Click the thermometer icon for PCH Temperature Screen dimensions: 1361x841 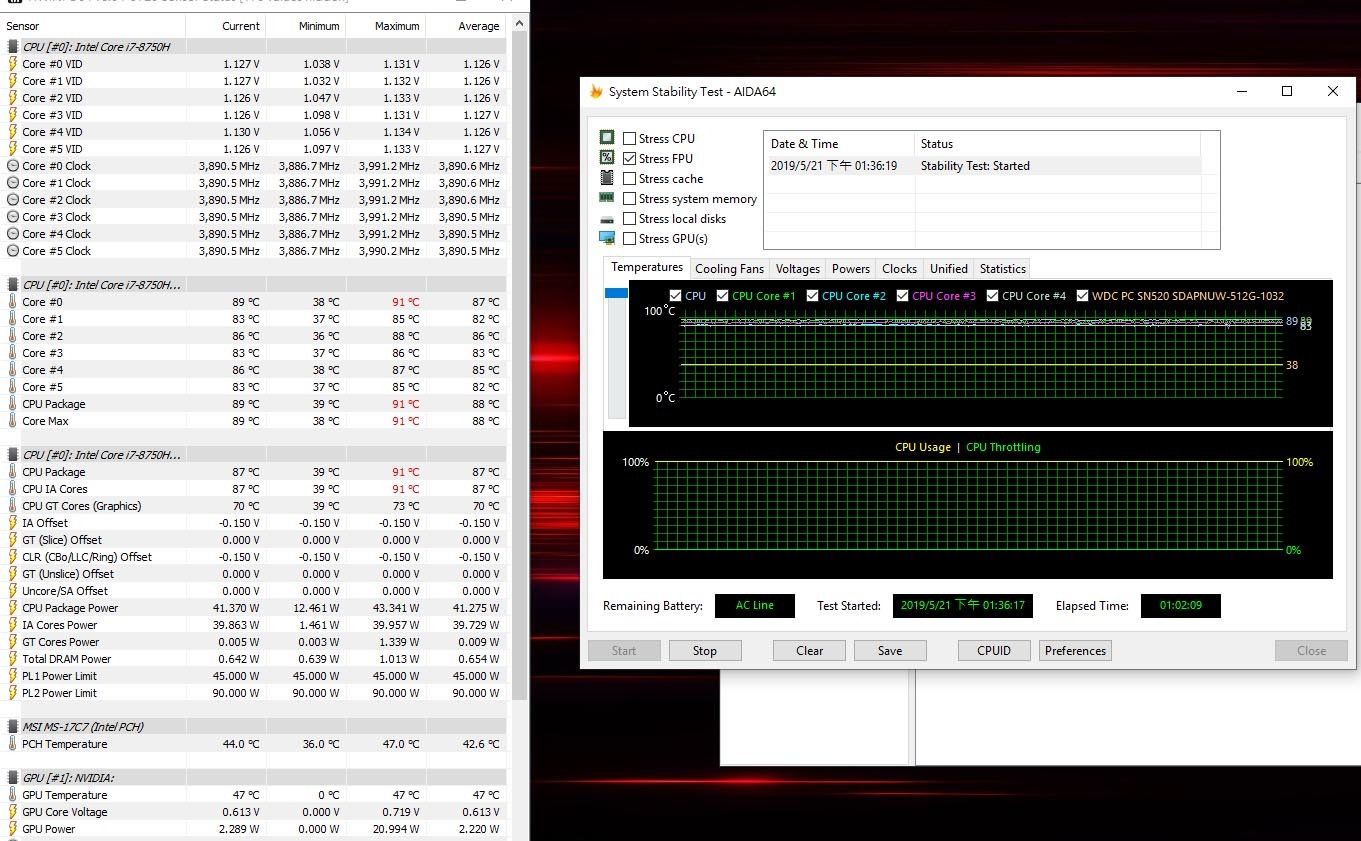coord(13,744)
